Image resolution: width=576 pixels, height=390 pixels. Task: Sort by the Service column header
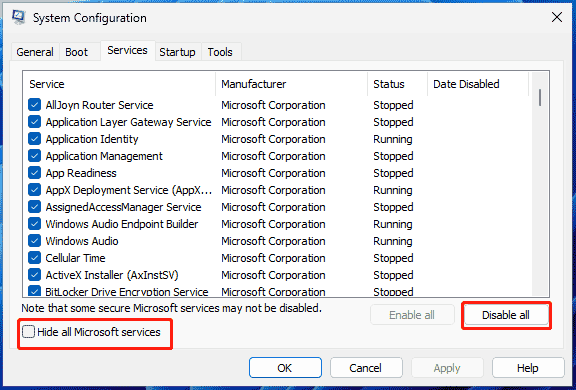[119, 84]
